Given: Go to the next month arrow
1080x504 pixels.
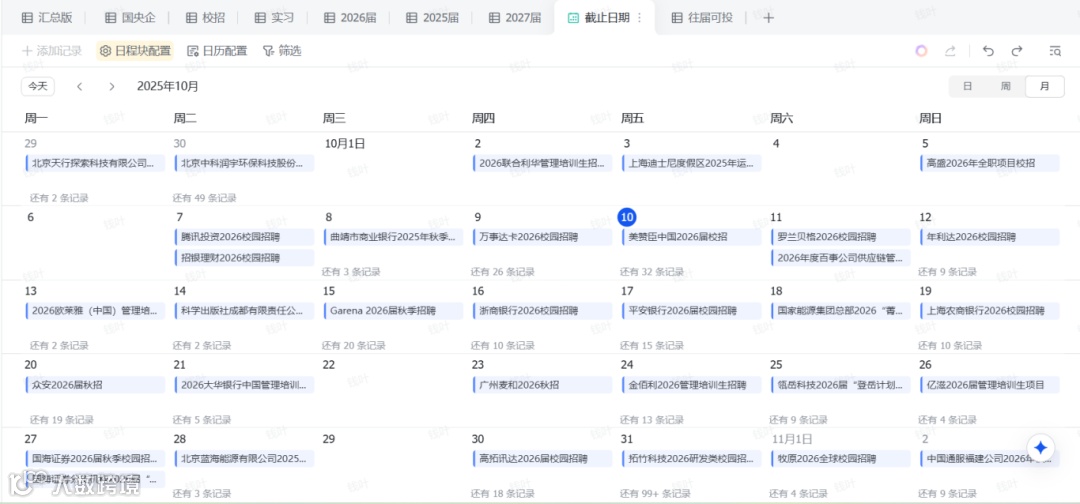Looking at the screenshot, I should [112, 86].
